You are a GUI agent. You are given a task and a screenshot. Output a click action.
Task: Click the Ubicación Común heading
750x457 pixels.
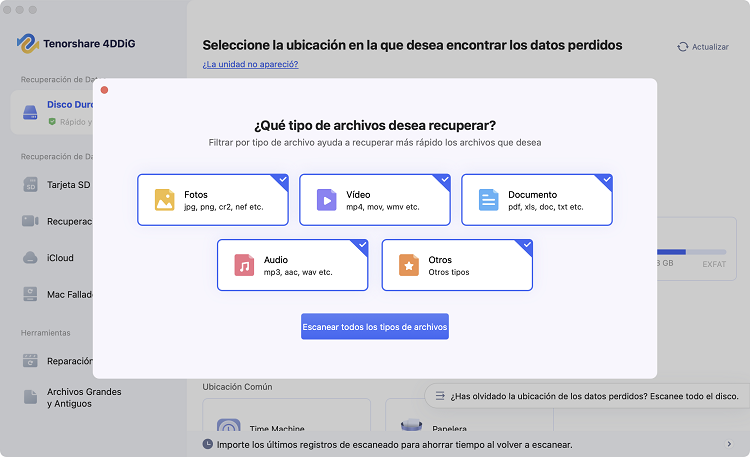click(x=237, y=387)
